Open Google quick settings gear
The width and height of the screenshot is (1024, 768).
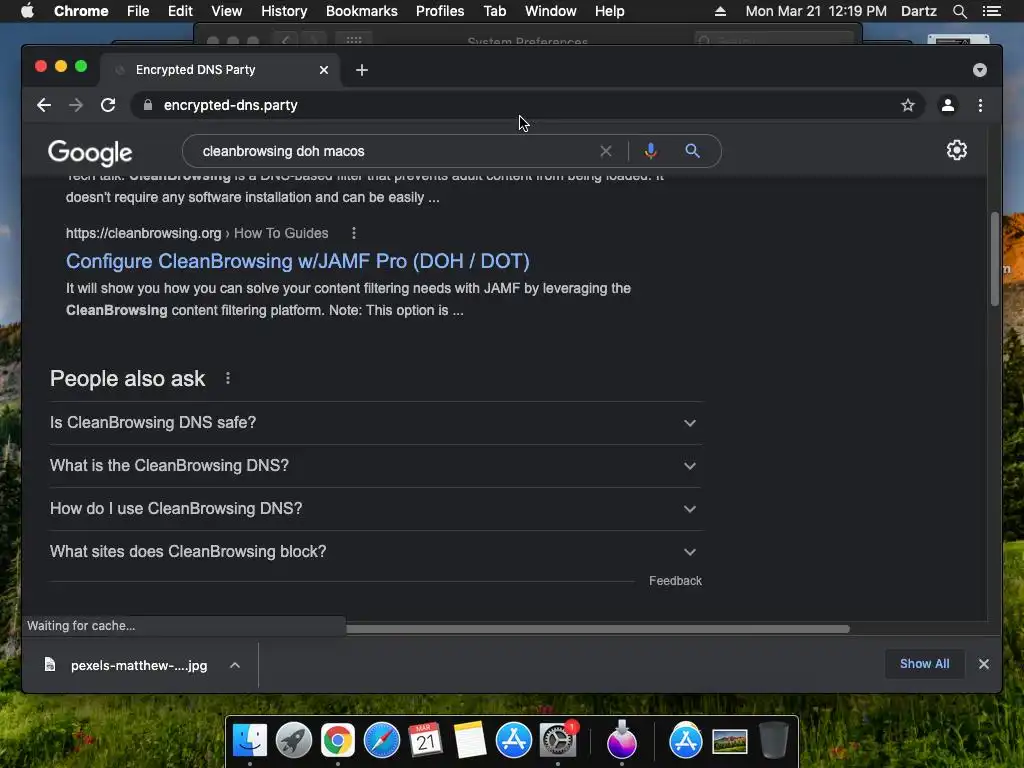point(957,150)
